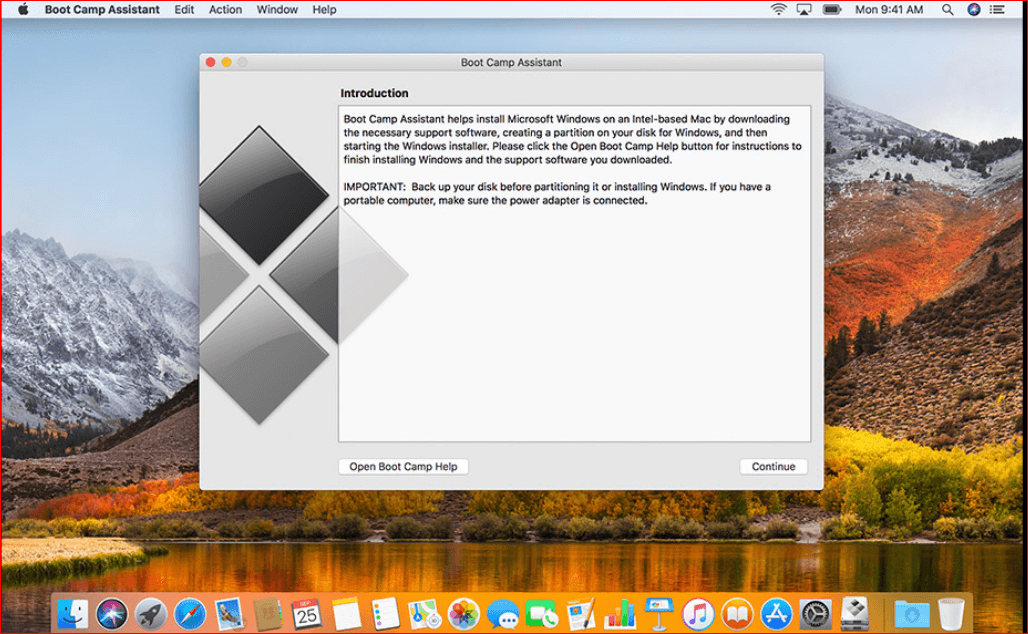1028x634 pixels.
Task: Click AirPlay display icon in menu bar
Action: click(x=804, y=9)
